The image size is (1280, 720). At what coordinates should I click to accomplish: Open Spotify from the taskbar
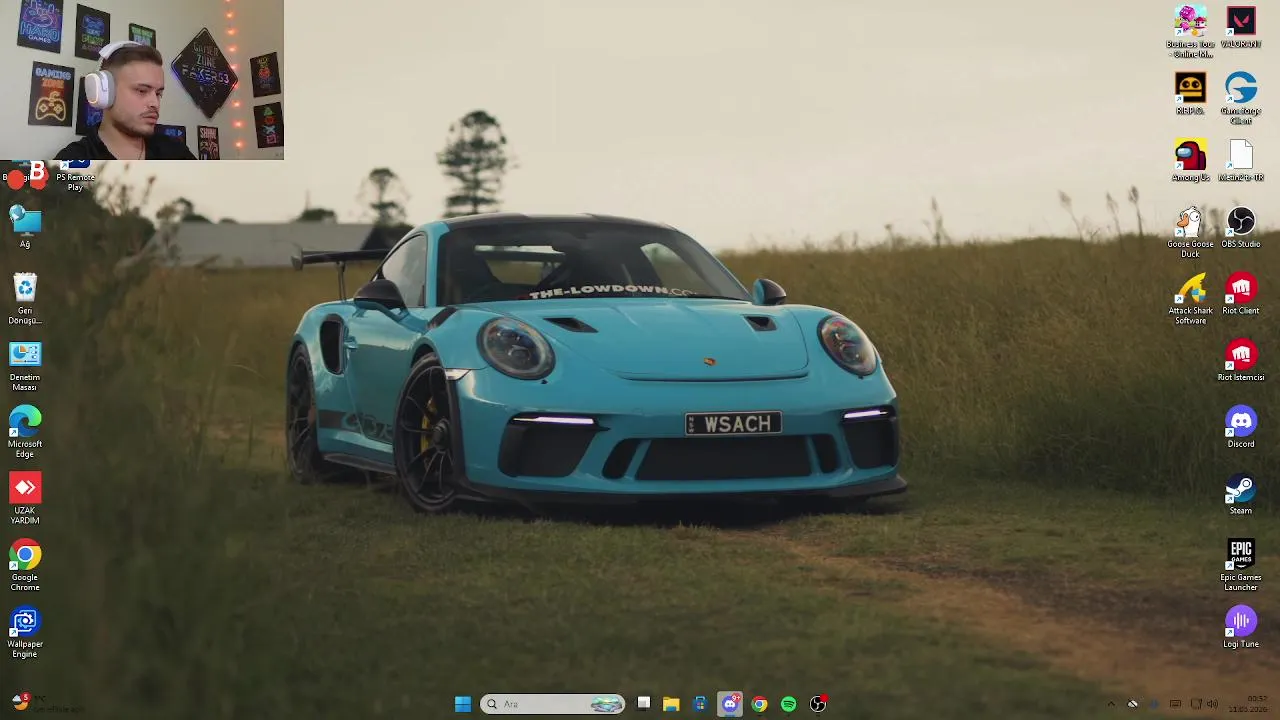point(788,704)
